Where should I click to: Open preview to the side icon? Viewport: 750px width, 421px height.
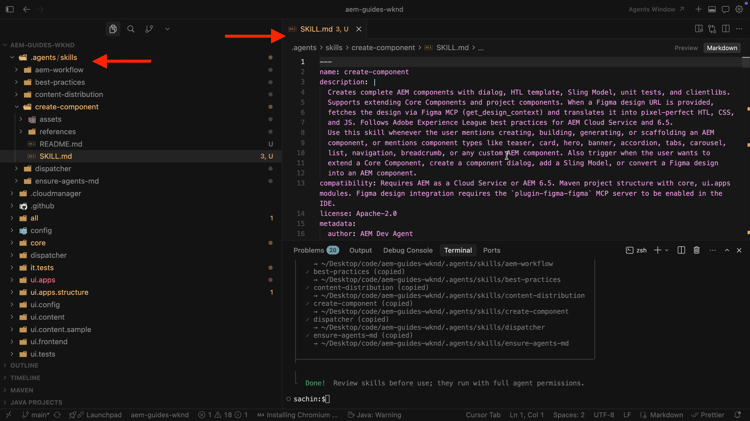coord(699,29)
